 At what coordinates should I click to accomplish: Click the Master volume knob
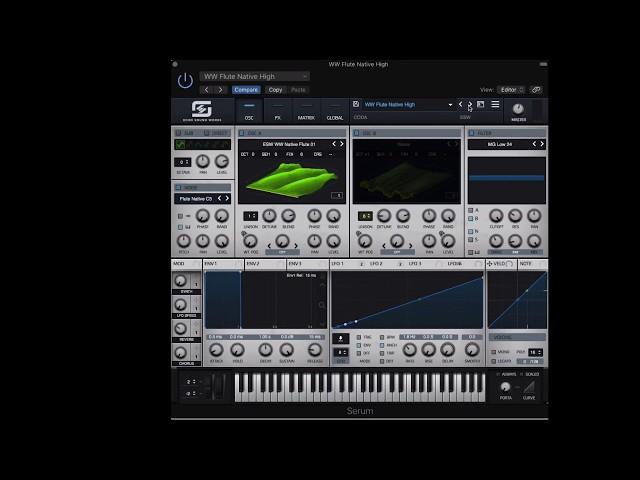(x=518, y=108)
